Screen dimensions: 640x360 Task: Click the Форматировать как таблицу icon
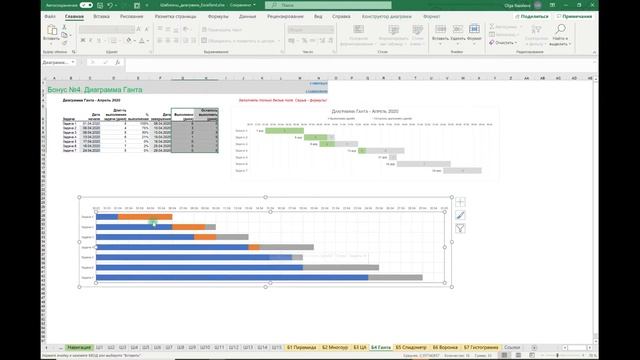tap(393, 29)
